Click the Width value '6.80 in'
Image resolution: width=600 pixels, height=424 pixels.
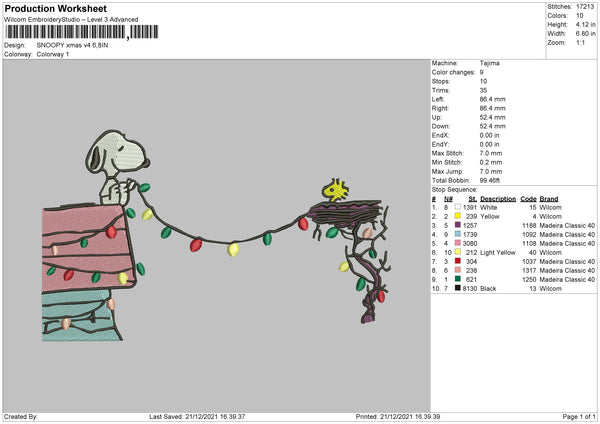pyautogui.click(x=585, y=34)
